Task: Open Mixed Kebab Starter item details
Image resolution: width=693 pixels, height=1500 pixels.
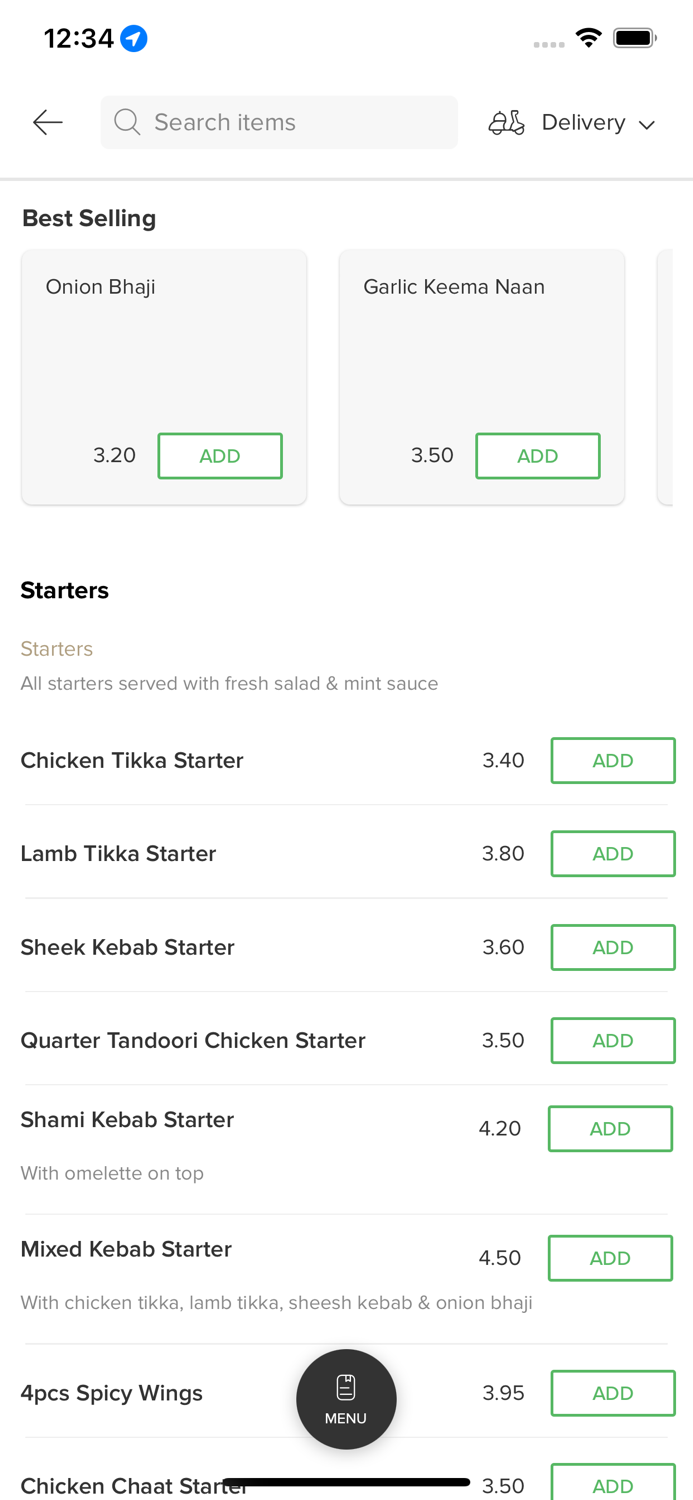Action: (x=126, y=1250)
